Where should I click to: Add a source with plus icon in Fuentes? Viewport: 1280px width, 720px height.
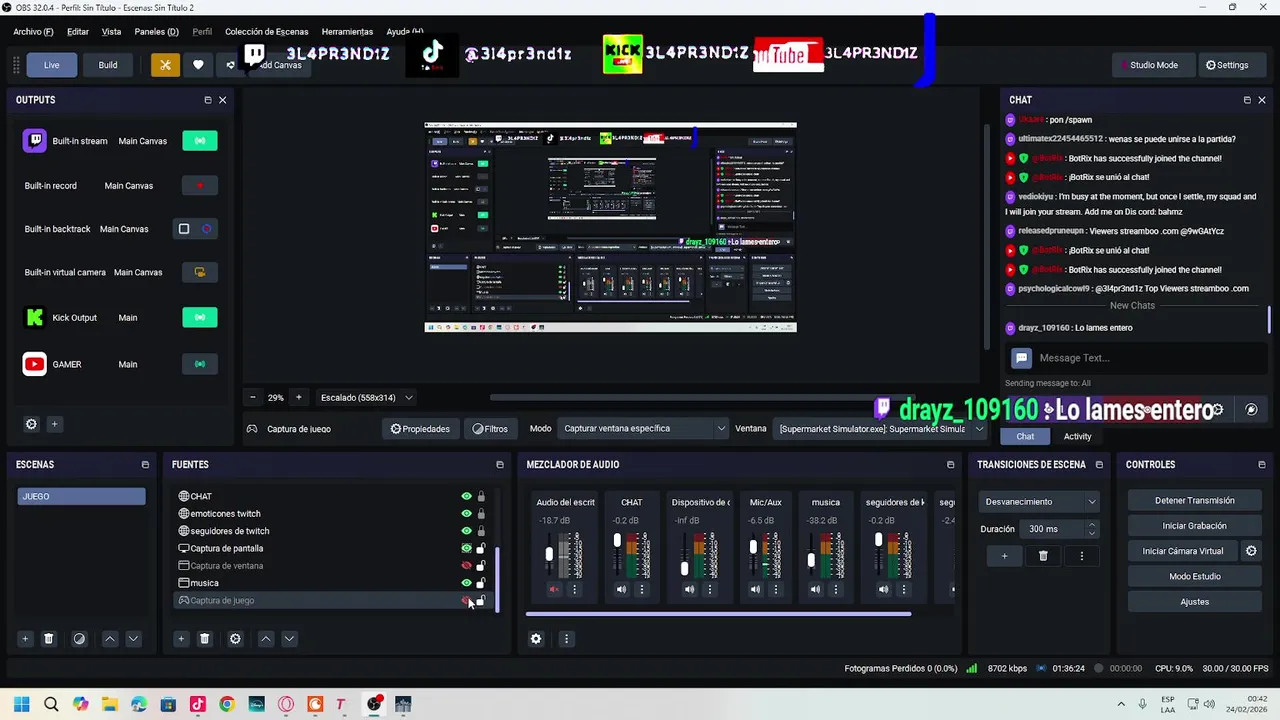pyautogui.click(x=181, y=639)
